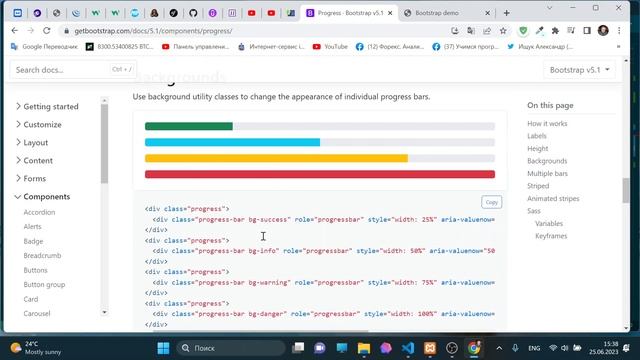Expand the Customize section
The height and width of the screenshot is (360, 640).
[38, 124]
